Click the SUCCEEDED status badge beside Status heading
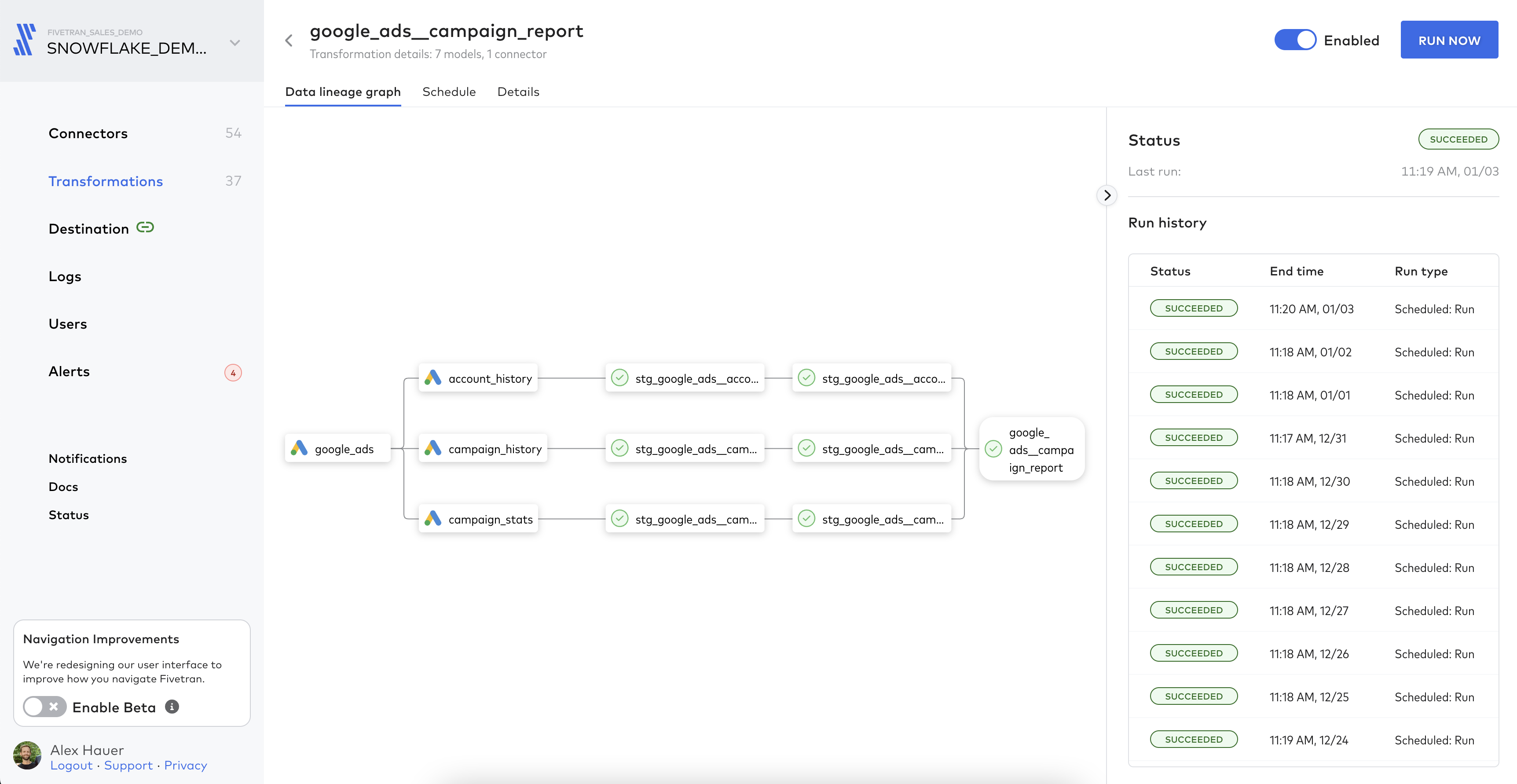Image resolution: width=1517 pixels, height=784 pixels. tap(1458, 139)
